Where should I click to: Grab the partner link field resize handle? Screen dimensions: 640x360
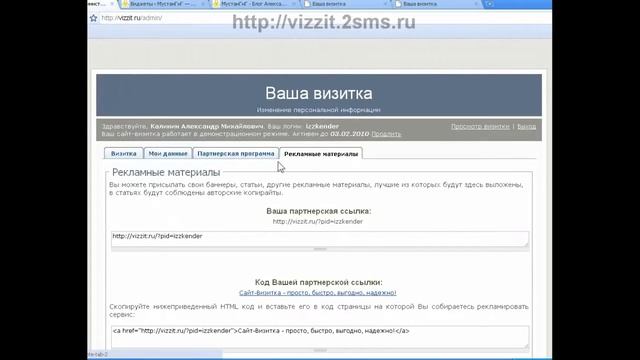coord(320,249)
